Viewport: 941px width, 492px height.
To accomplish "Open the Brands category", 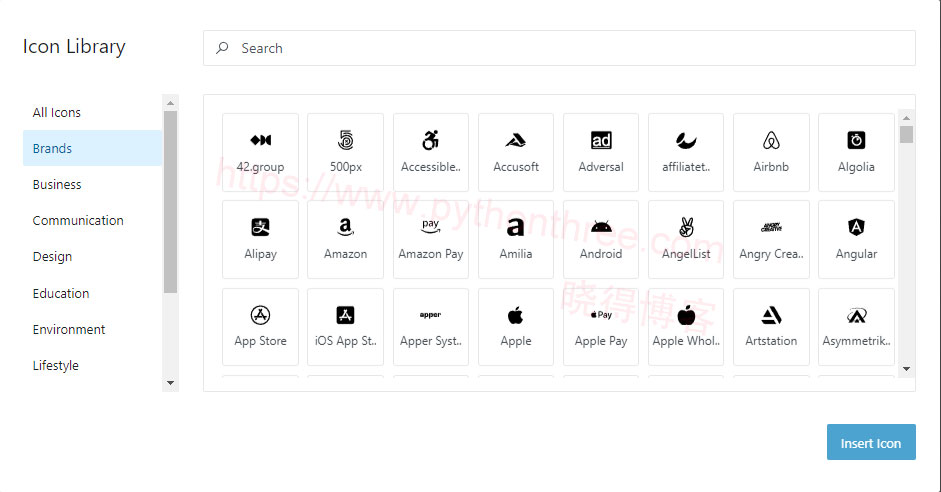I will [92, 148].
